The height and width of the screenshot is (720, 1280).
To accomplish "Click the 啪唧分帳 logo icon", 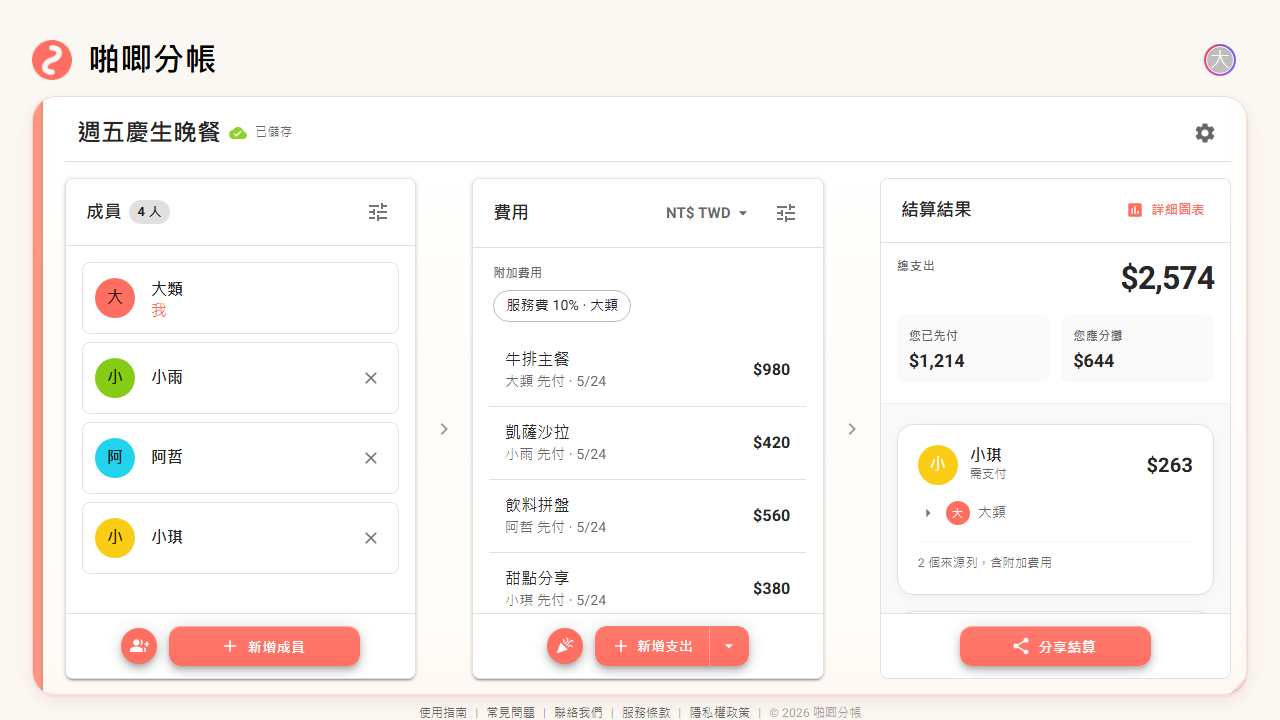I will click(x=52, y=60).
